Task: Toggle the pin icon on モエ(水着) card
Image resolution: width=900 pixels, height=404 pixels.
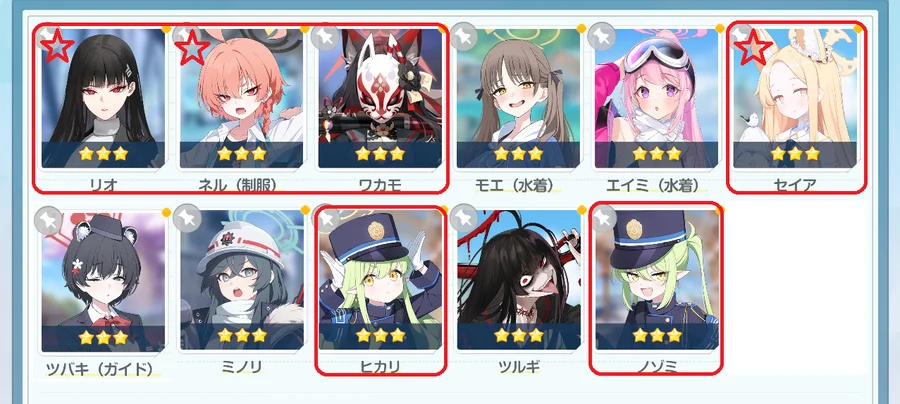Action: 464,37
